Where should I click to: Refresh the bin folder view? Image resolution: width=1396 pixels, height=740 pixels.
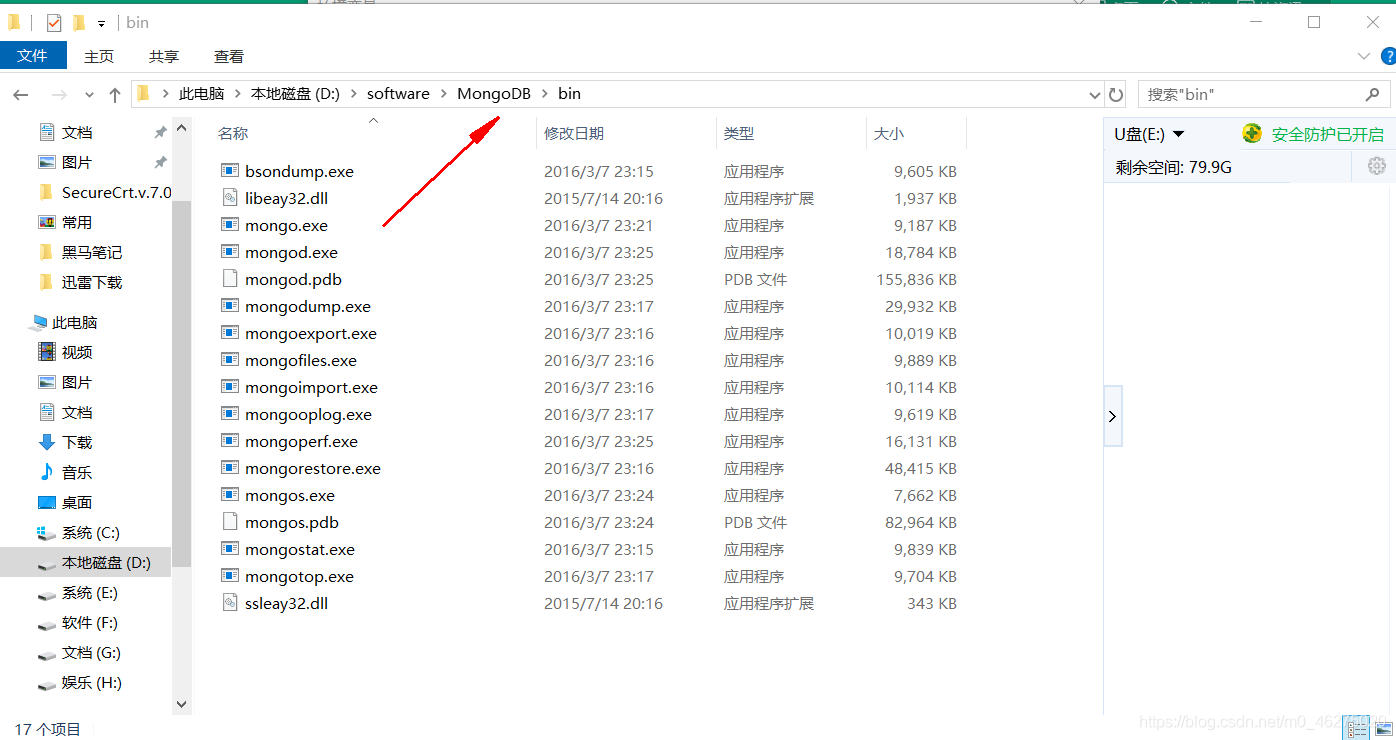1116,94
